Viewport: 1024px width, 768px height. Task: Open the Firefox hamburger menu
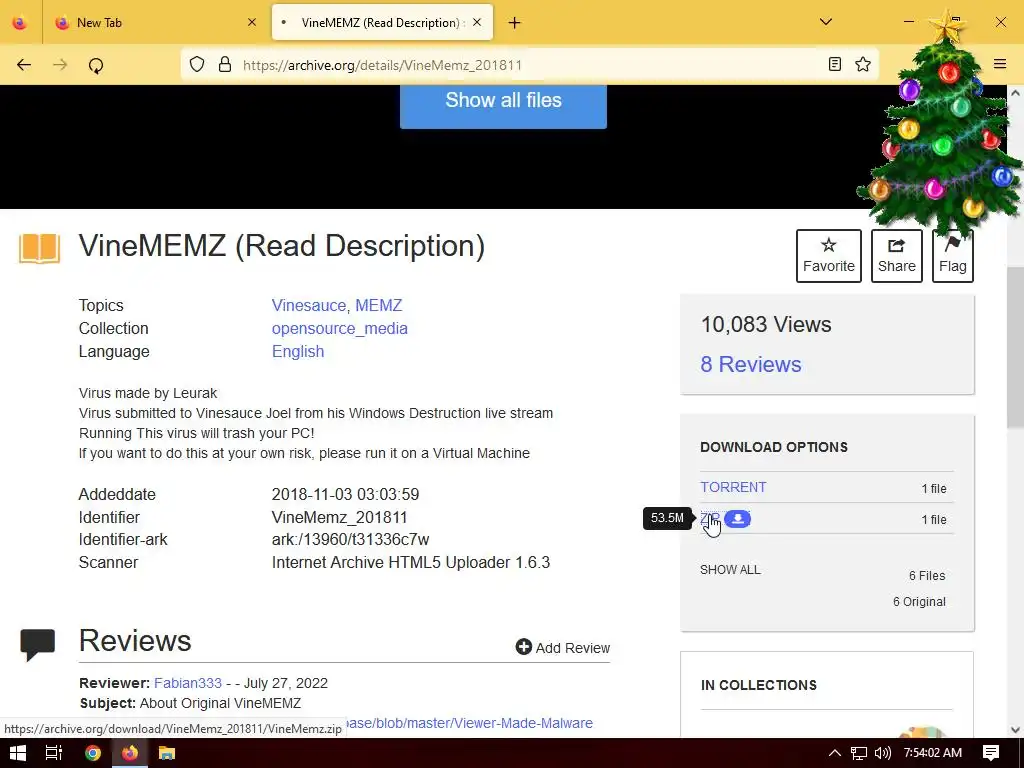(1000, 64)
